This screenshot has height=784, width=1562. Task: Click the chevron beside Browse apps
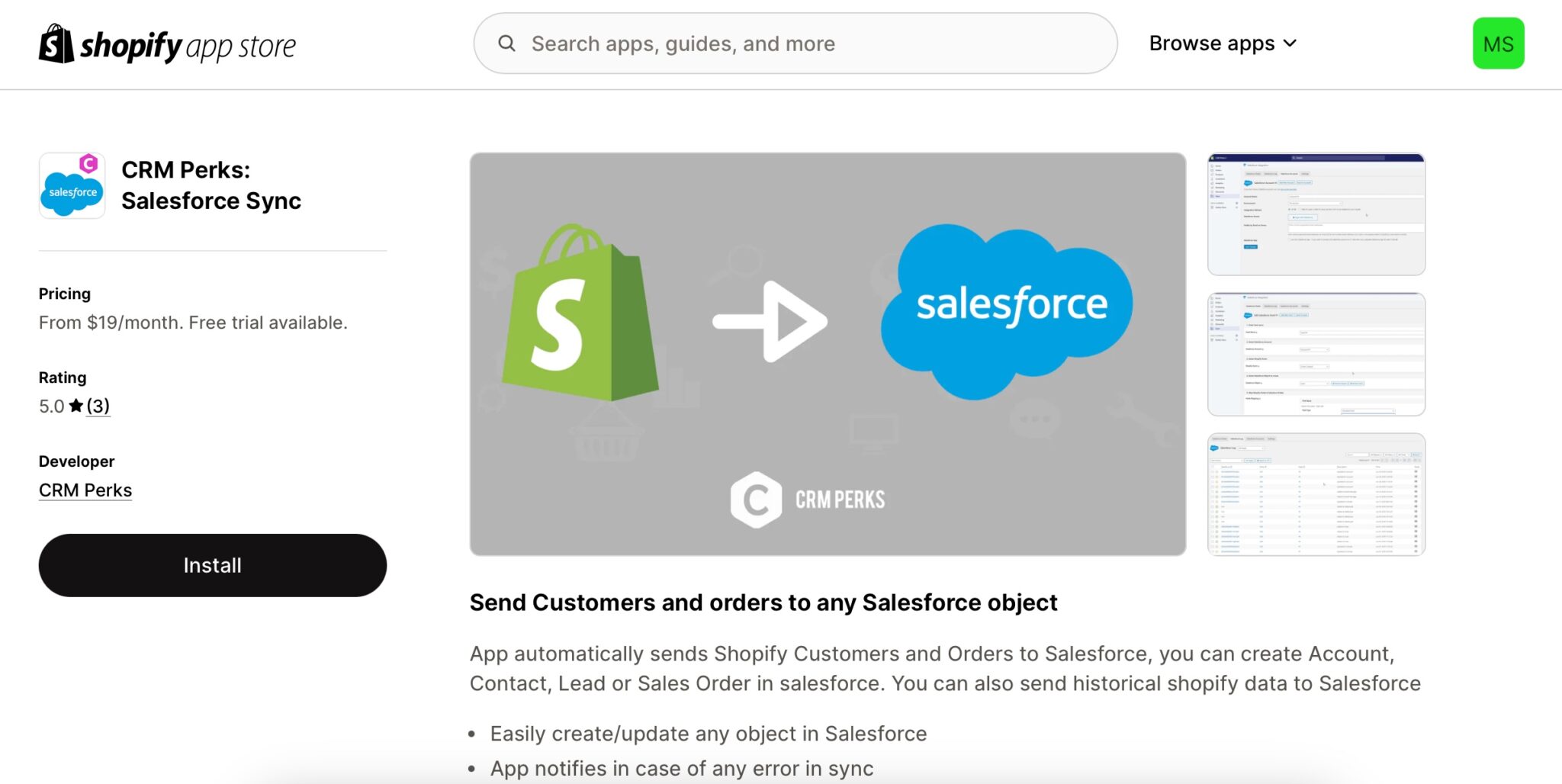click(x=1290, y=44)
